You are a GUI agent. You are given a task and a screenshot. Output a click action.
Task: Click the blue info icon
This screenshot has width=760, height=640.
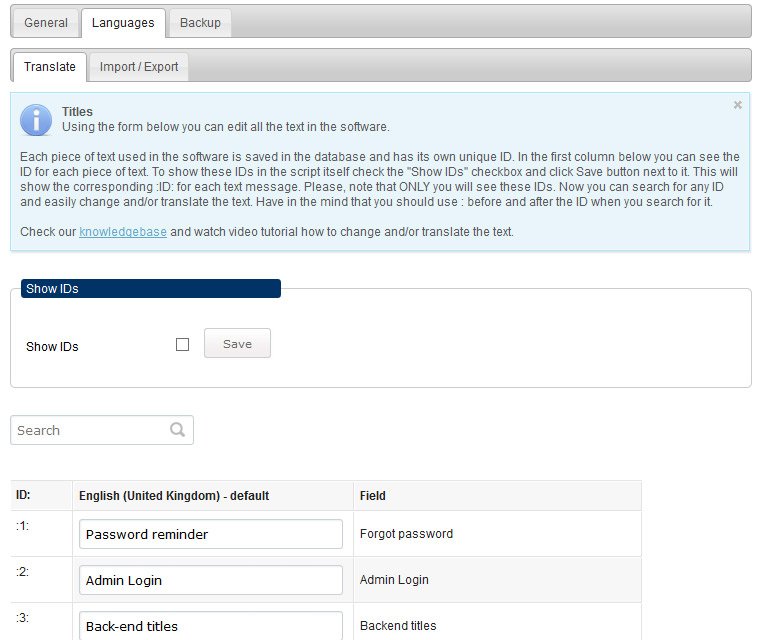click(x=36, y=120)
